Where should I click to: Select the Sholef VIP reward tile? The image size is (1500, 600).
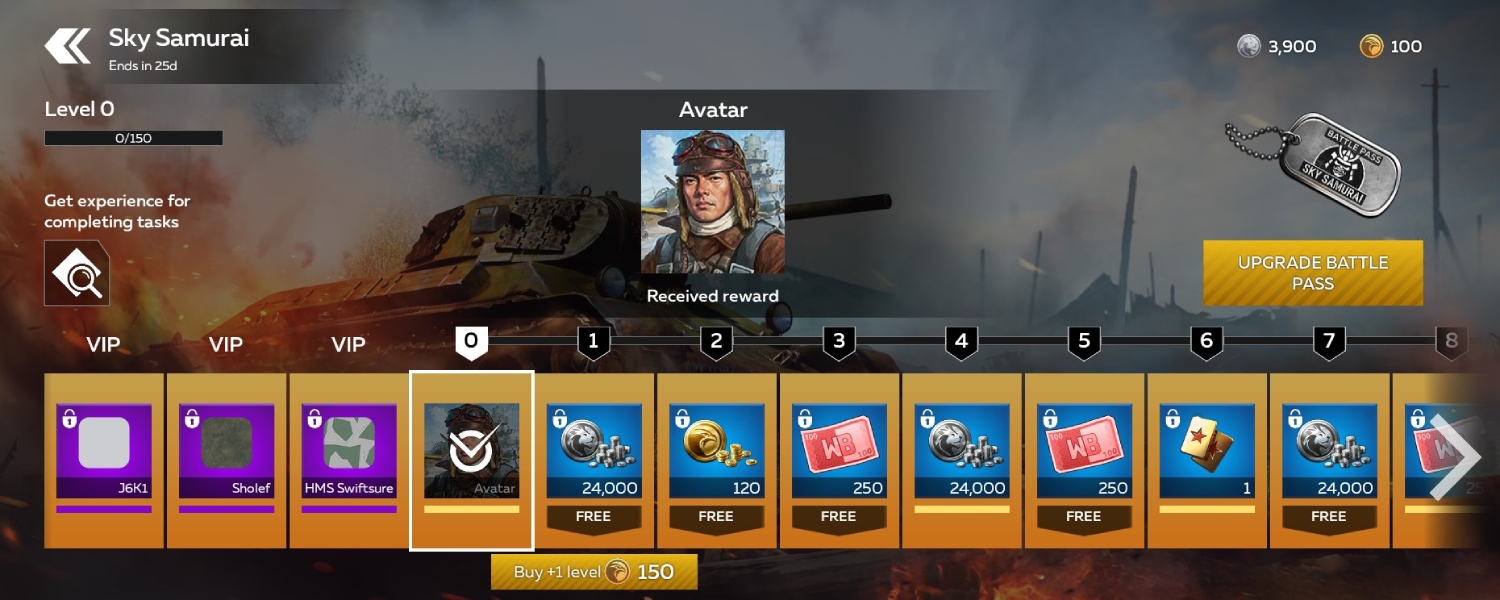pos(226,459)
